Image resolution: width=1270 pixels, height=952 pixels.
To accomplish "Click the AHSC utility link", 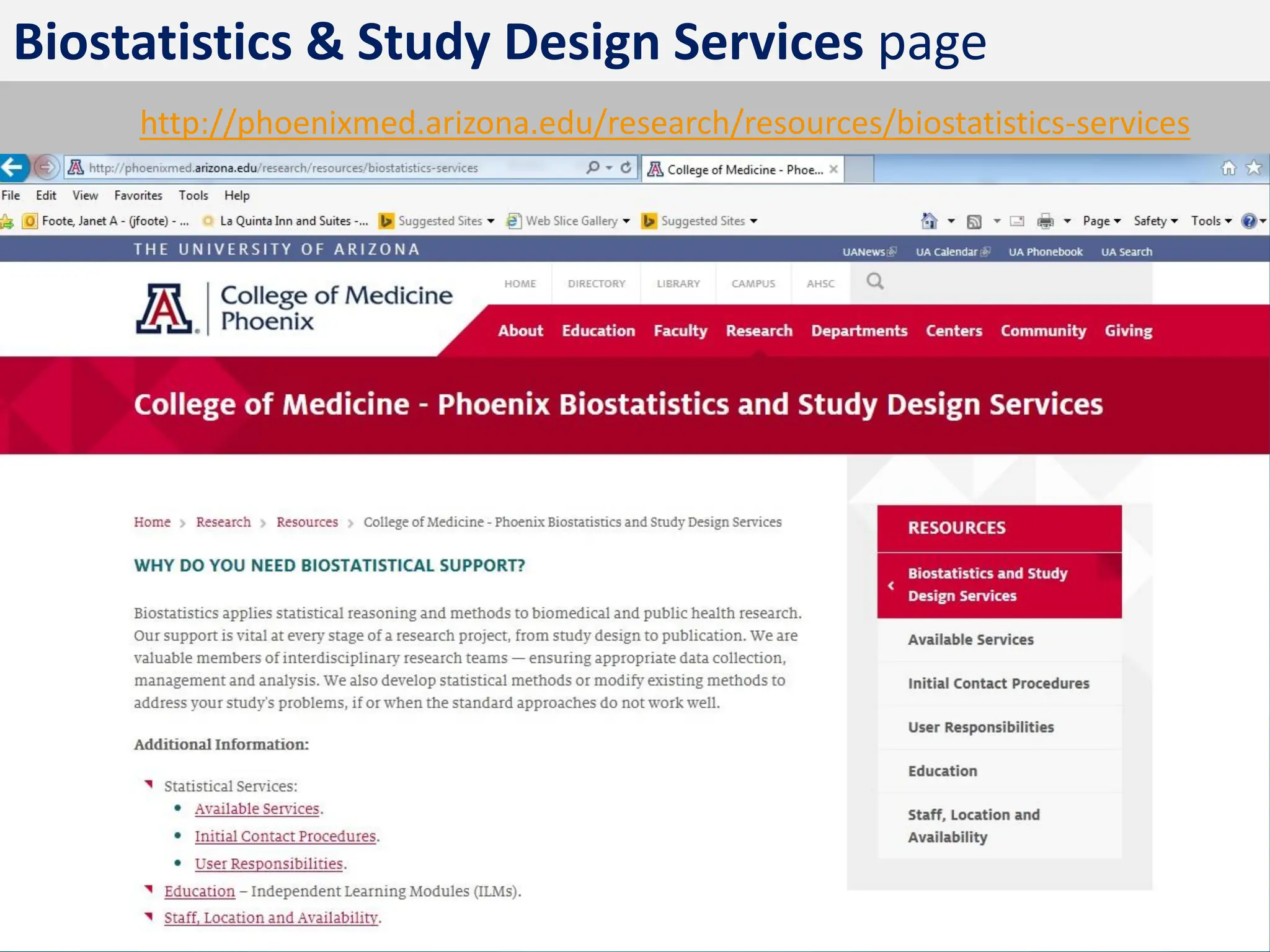I will (820, 284).
